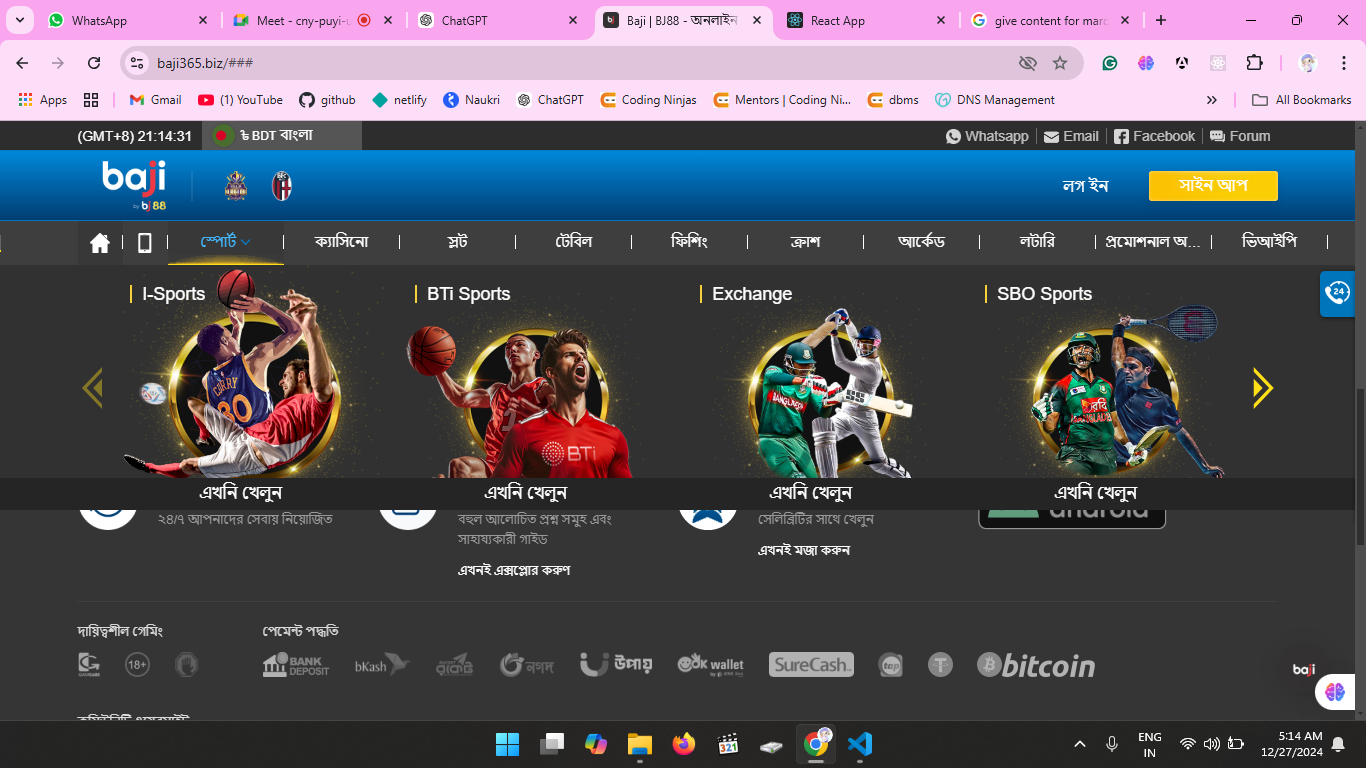Show next sports providers with right arrow
The image size is (1366, 768).
coord(1263,388)
